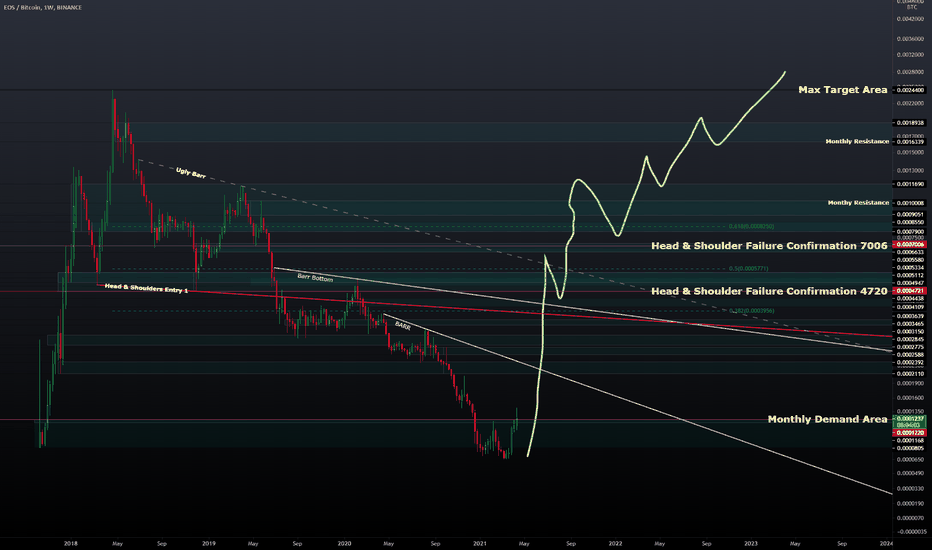932x550 pixels.
Task: Click the 0.0000650 price scale value
Action: point(910,460)
